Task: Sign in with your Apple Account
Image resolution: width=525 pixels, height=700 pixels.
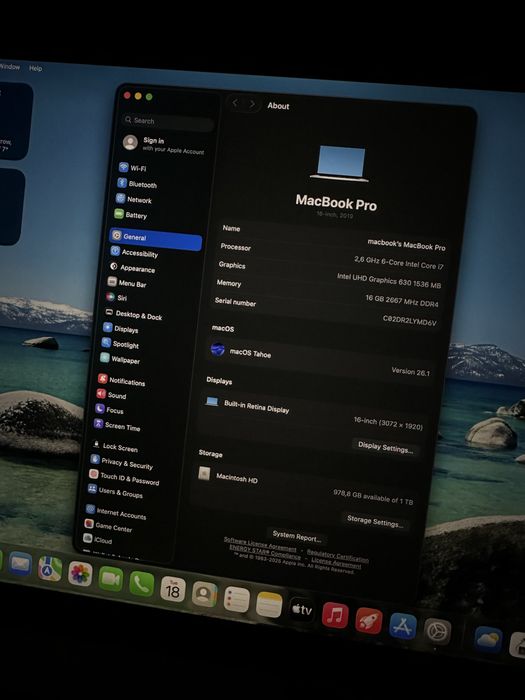Action: click(x=164, y=145)
